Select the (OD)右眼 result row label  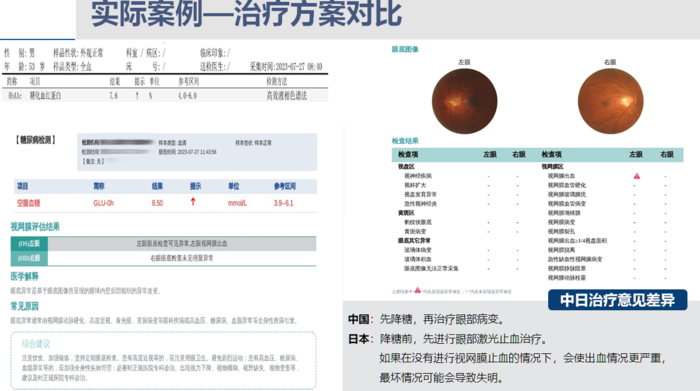pos(29,258)
